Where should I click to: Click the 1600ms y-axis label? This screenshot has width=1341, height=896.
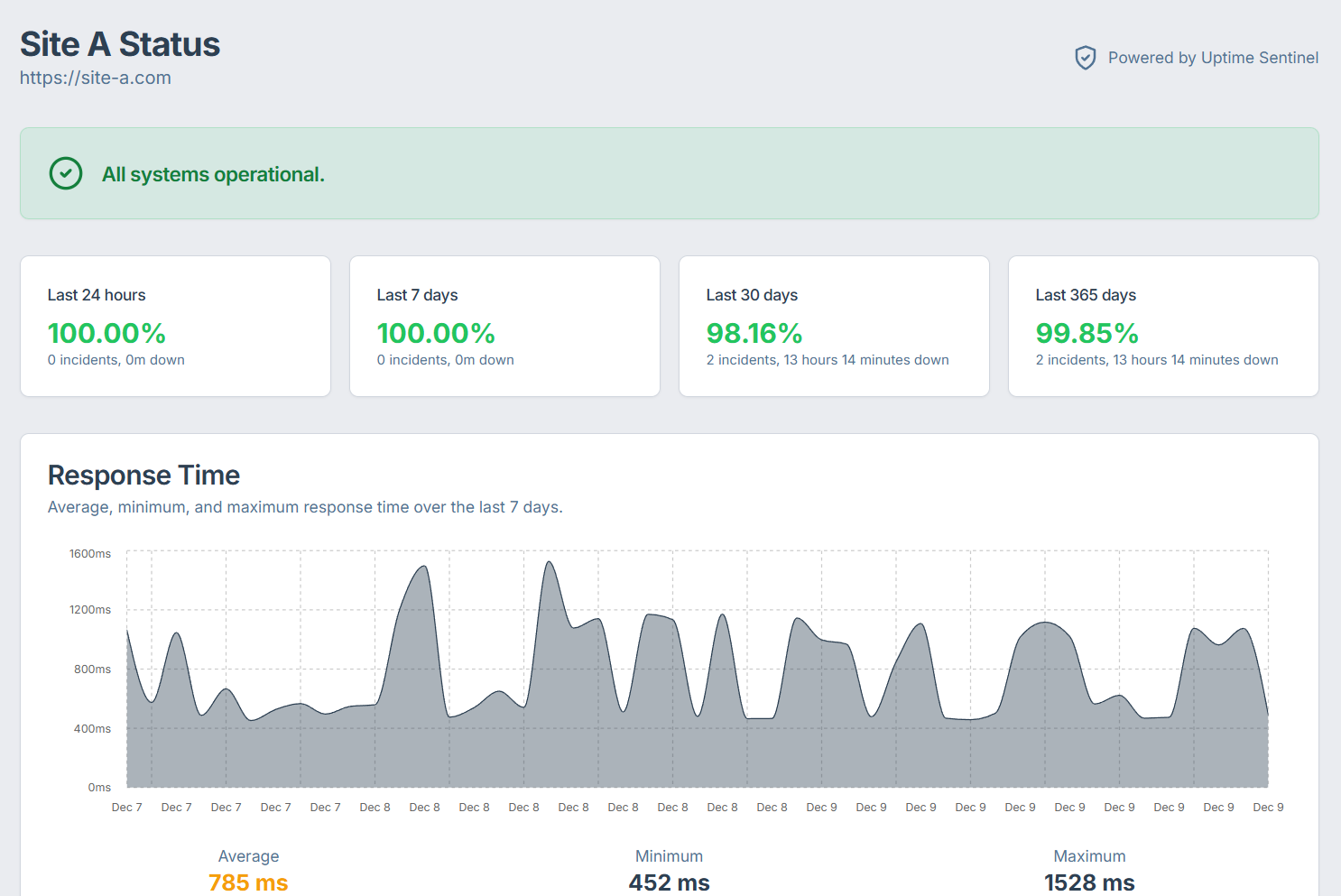coord(90,554)
